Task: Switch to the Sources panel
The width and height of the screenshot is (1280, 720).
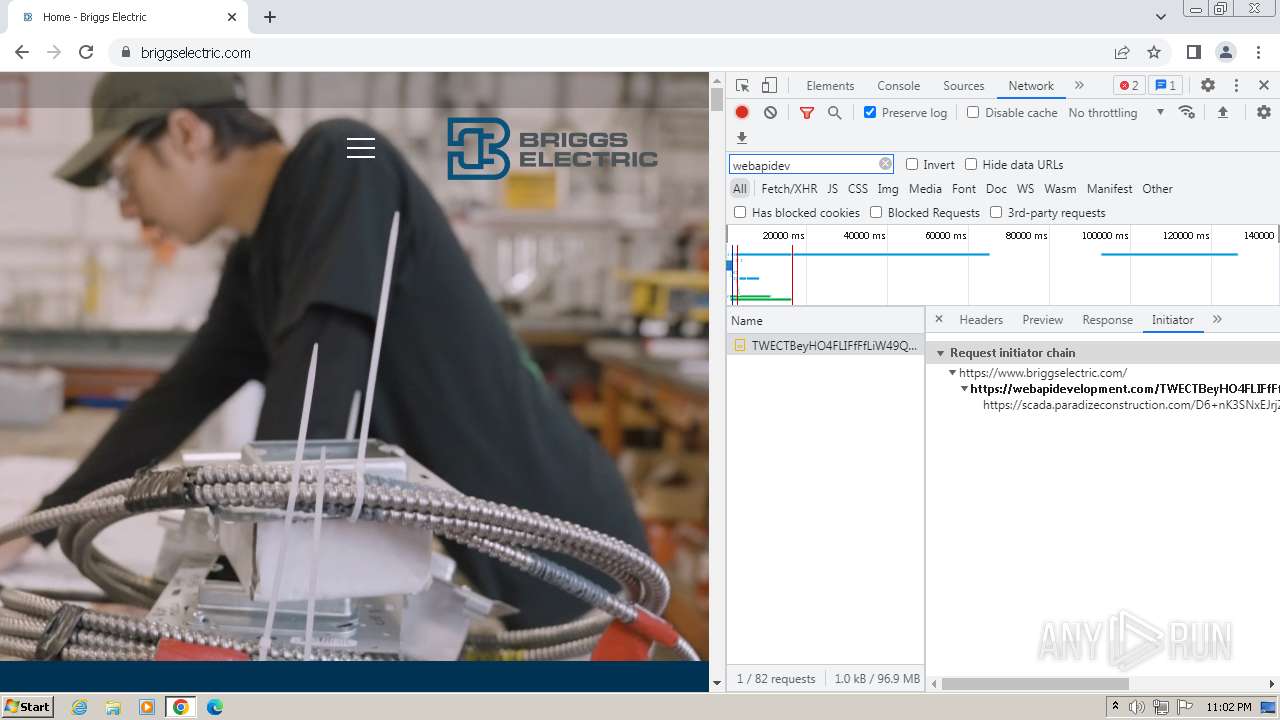Action: 964,86
